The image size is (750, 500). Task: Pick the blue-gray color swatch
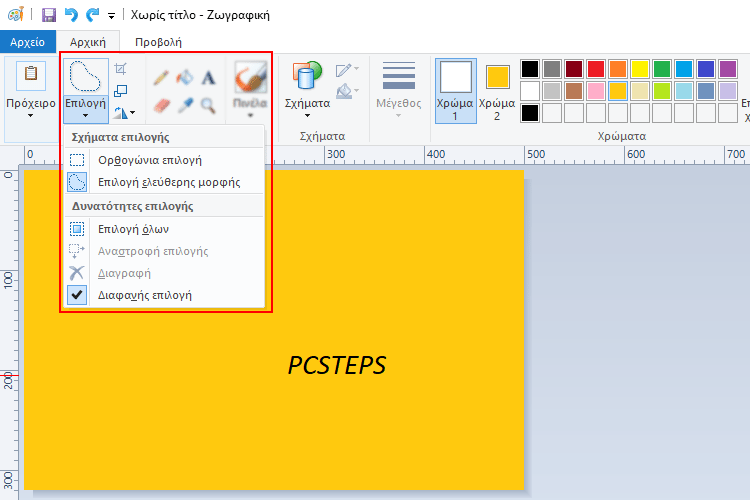pyautogui.click(x=706, y=91)
